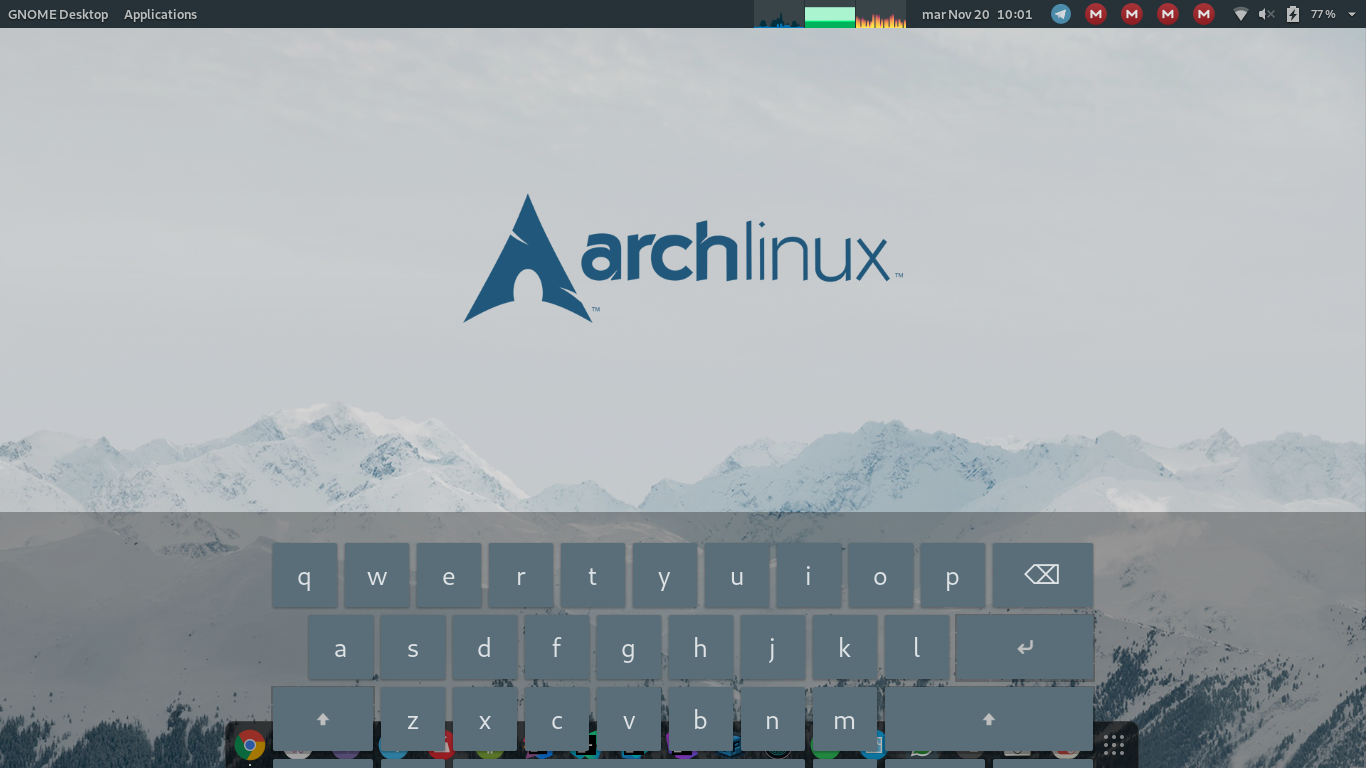Tap the d key
Viewport: 1366px width, 768px height.
coord(485,647)
